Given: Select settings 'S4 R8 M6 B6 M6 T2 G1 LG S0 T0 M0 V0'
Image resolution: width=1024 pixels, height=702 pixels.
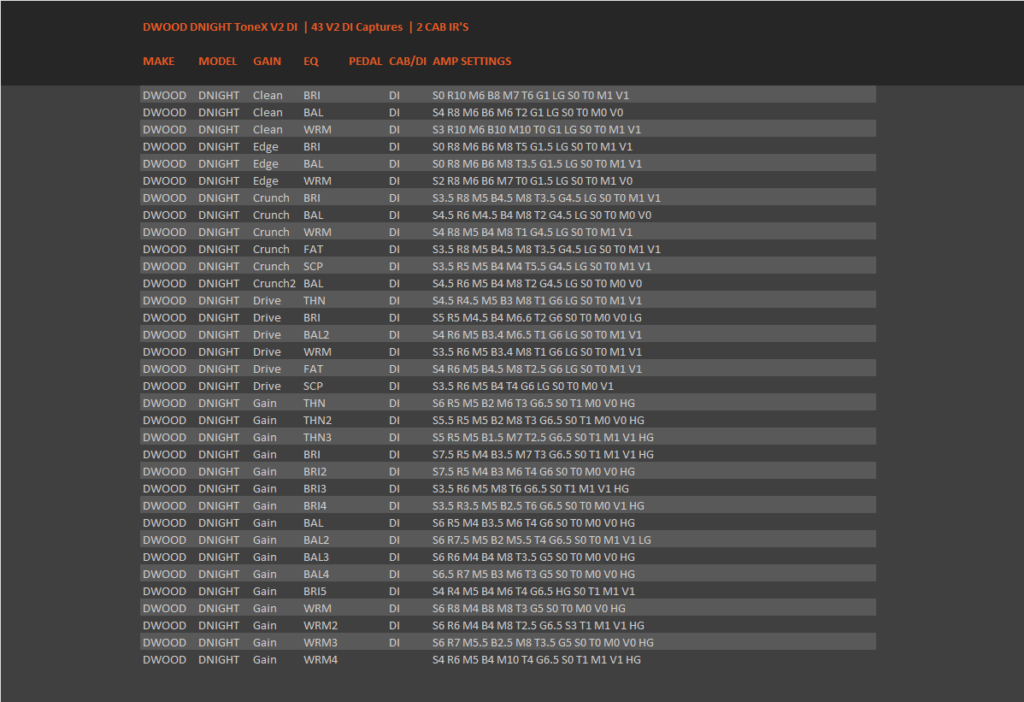Looking at the screenshot, I should 528,112.
